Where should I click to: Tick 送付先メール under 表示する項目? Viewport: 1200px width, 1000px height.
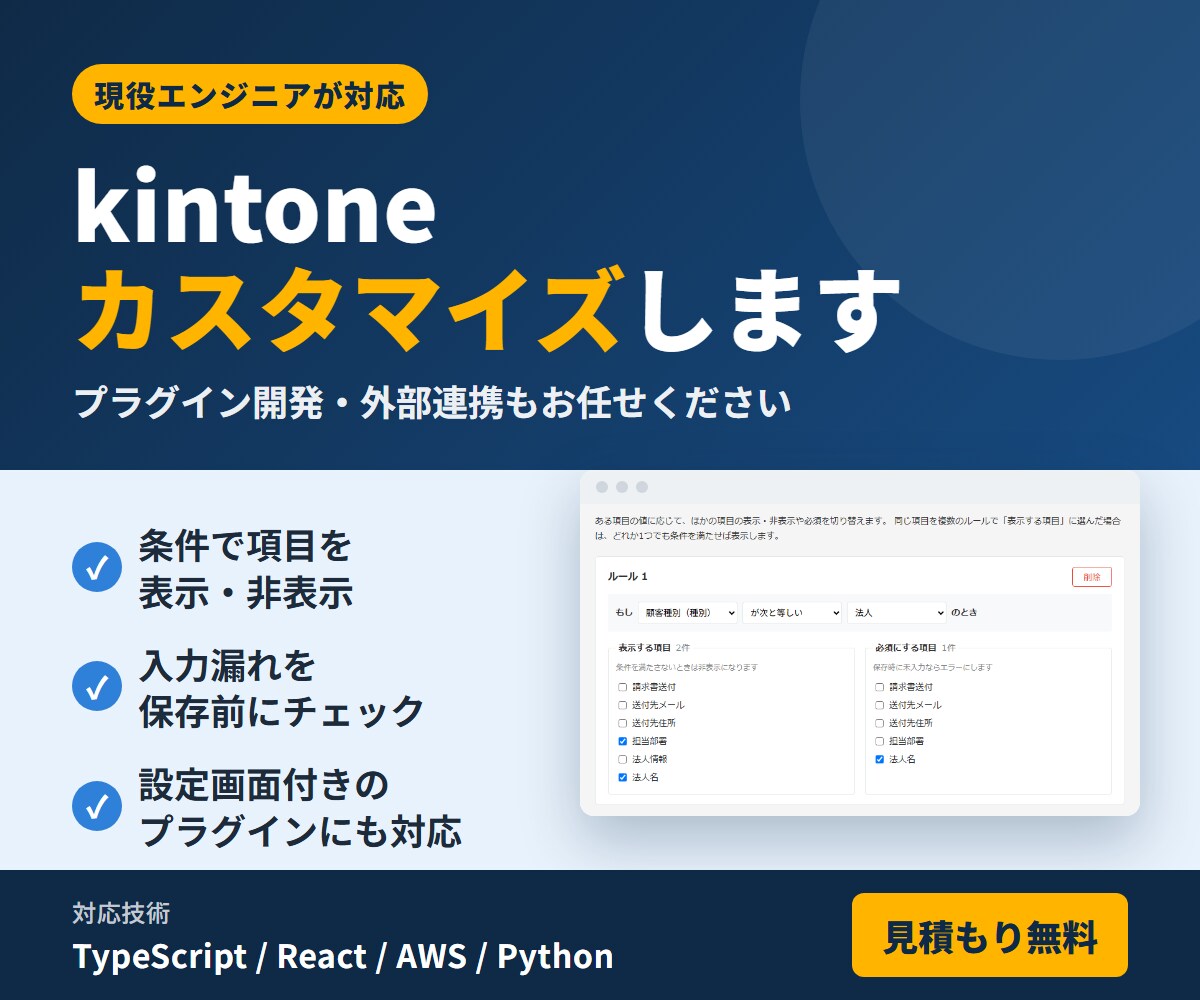coord(622,705)
